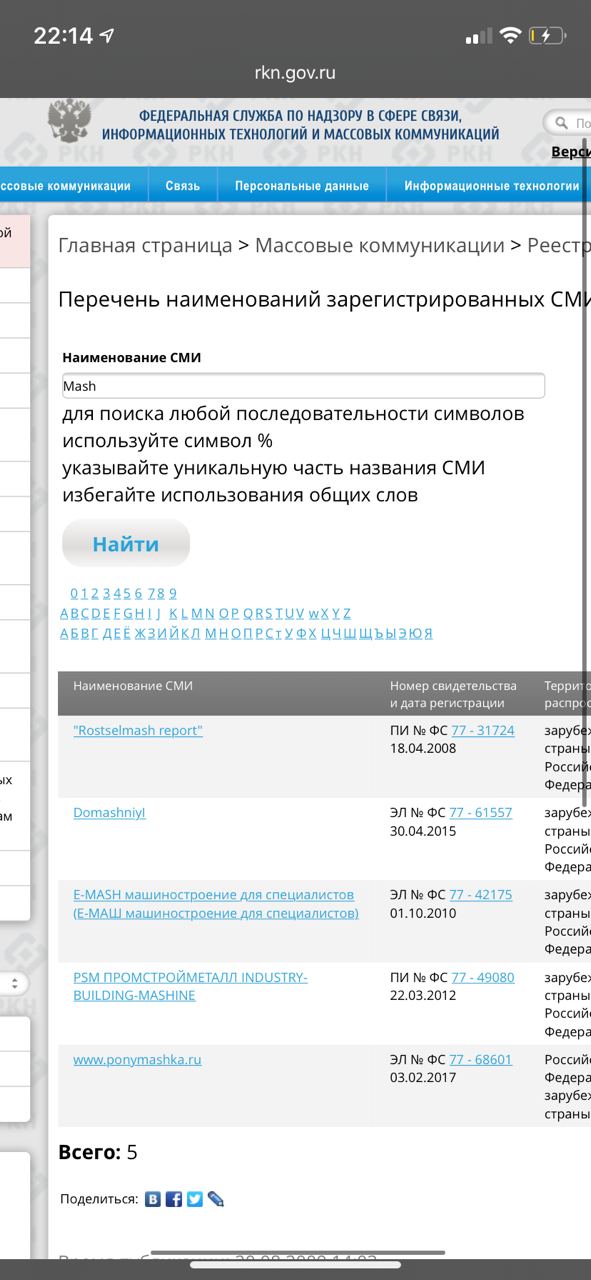The image size is (591, 1280).
Task: Open the Domashniyl entry link
Action: pos(109,812)
